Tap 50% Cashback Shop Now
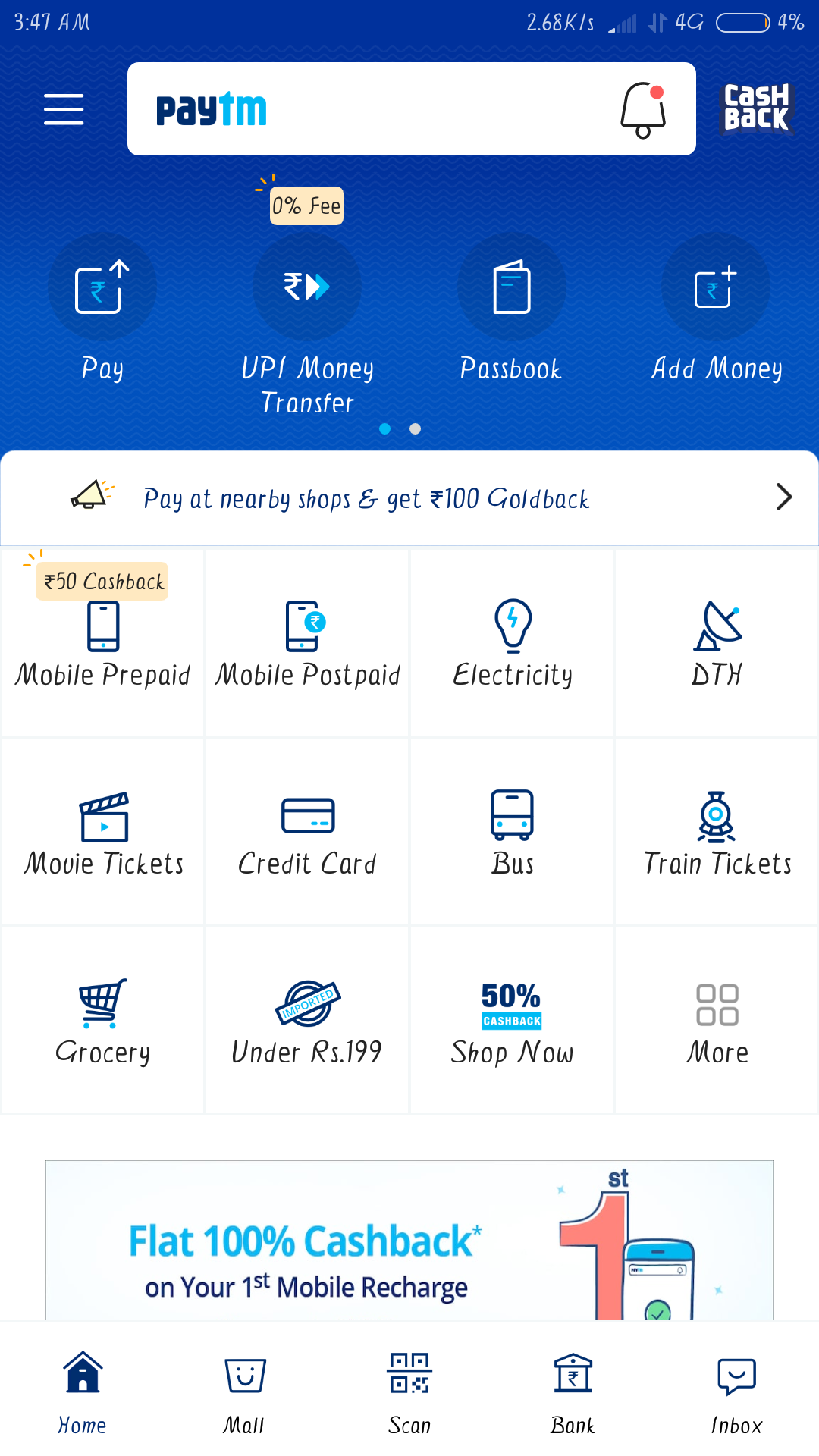This screenshot has height=1456, width=819. (x=512, y=1020)
